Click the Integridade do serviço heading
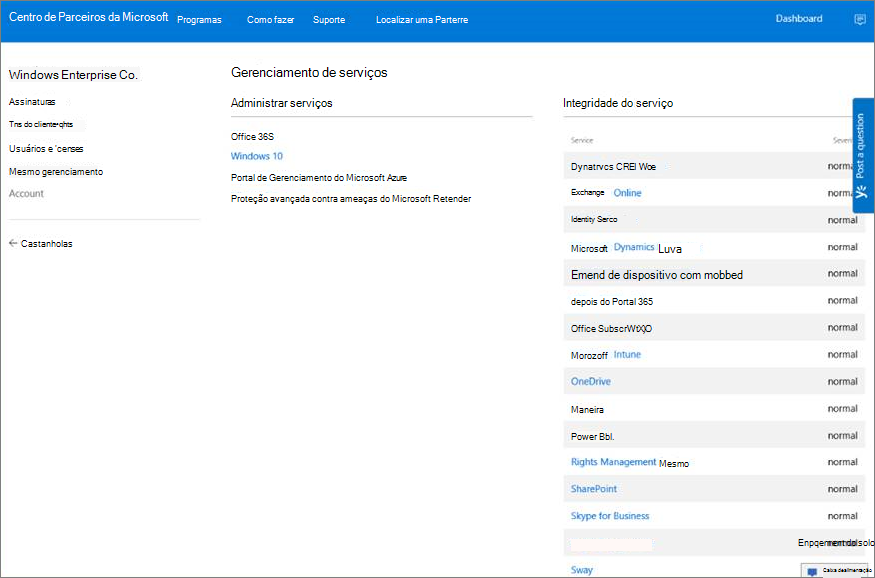The image size is (875, 578). [618, 103]
